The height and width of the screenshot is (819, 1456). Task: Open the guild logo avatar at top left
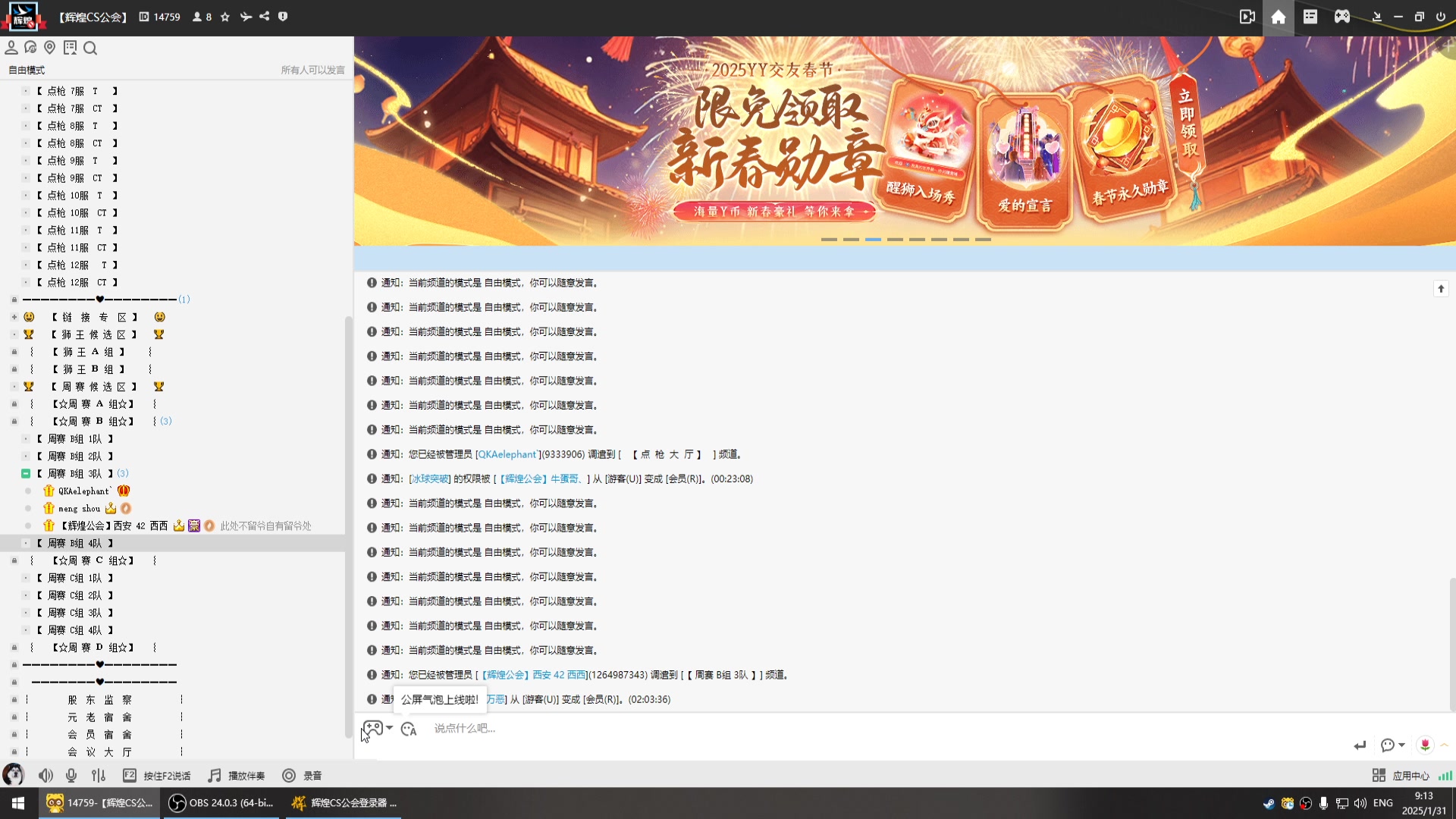point(22,17)
